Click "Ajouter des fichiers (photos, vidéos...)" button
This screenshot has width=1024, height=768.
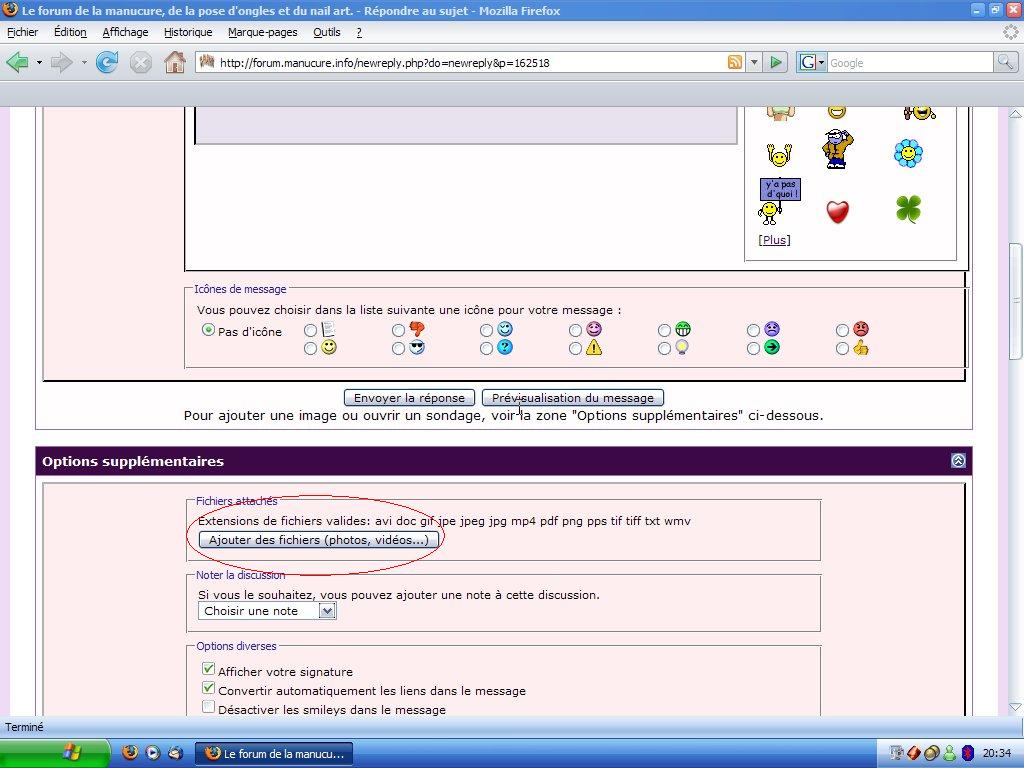318,540
